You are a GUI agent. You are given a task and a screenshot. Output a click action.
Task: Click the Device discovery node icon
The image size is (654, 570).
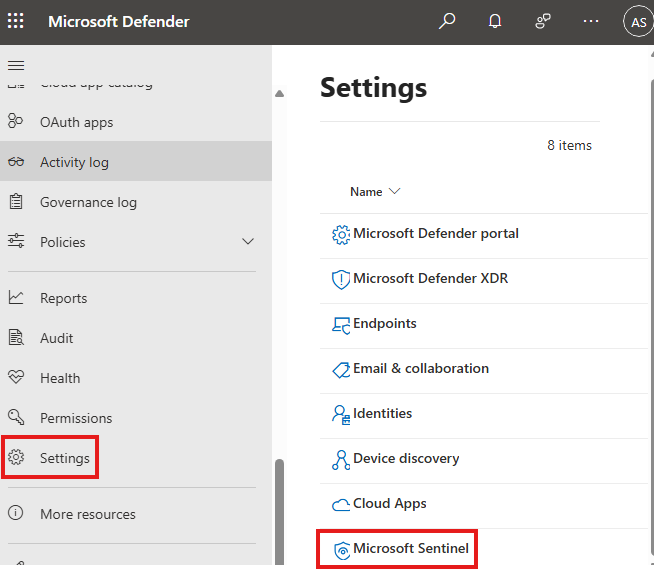[341, 460]
